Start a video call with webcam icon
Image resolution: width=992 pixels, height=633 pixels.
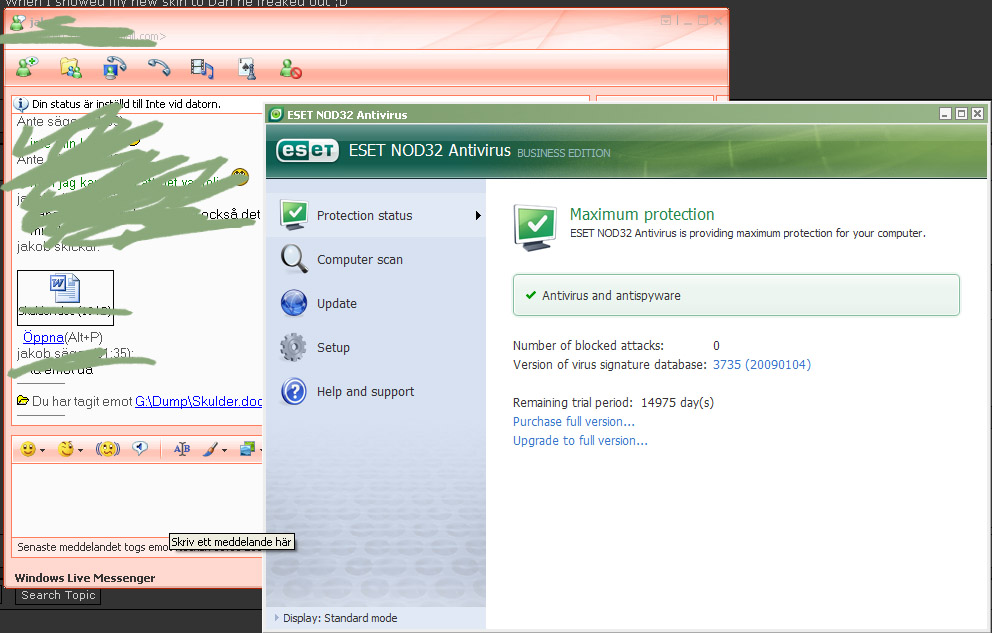click(115, 67)
